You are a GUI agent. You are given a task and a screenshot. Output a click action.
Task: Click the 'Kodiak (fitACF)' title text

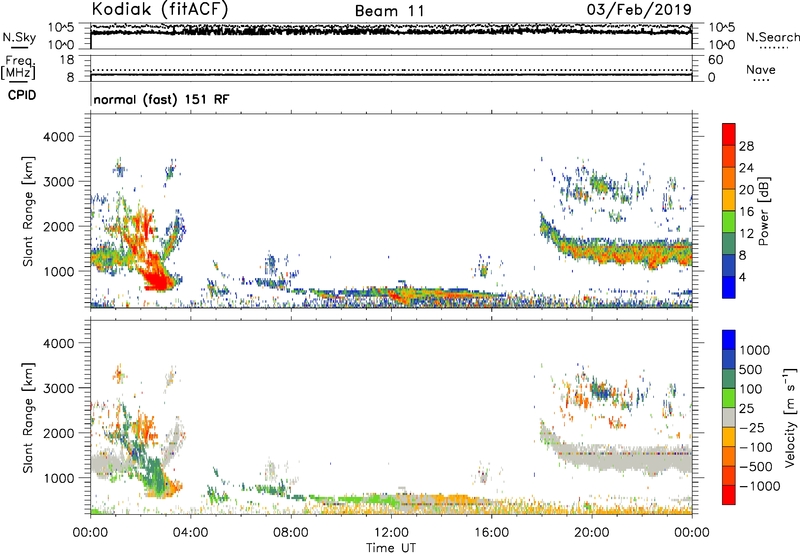160,9
